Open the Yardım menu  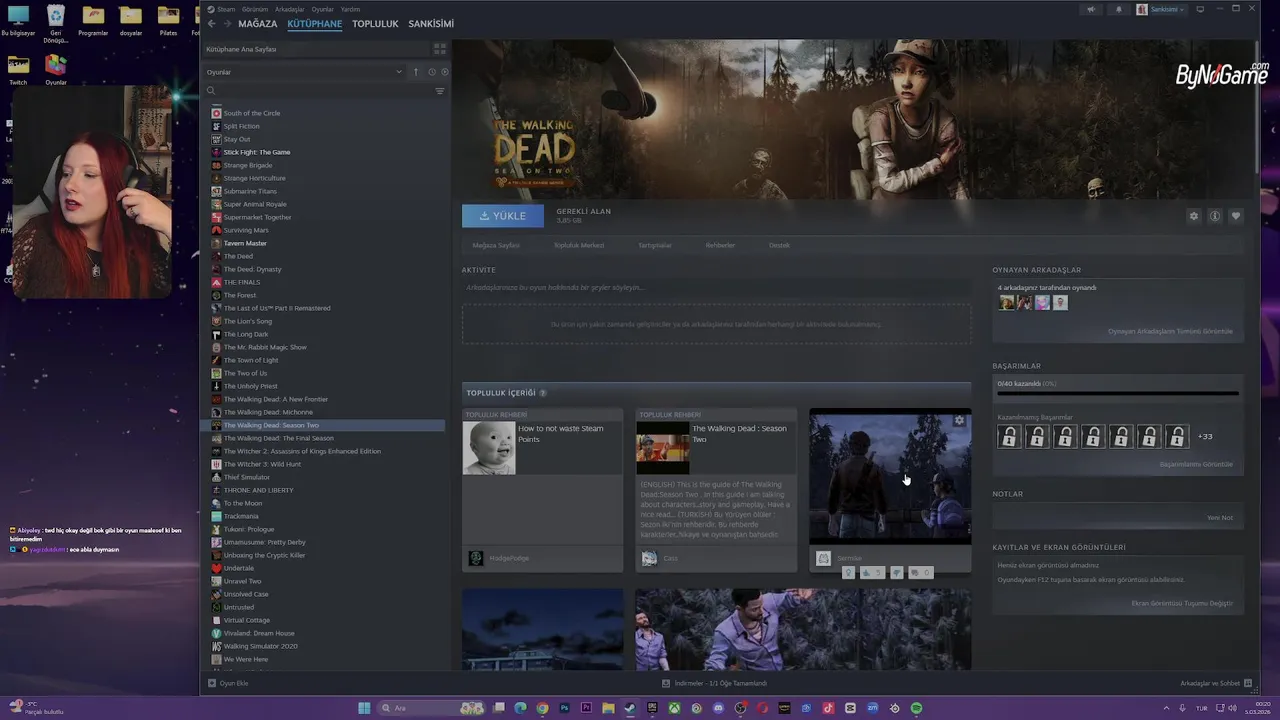(350, 9)
